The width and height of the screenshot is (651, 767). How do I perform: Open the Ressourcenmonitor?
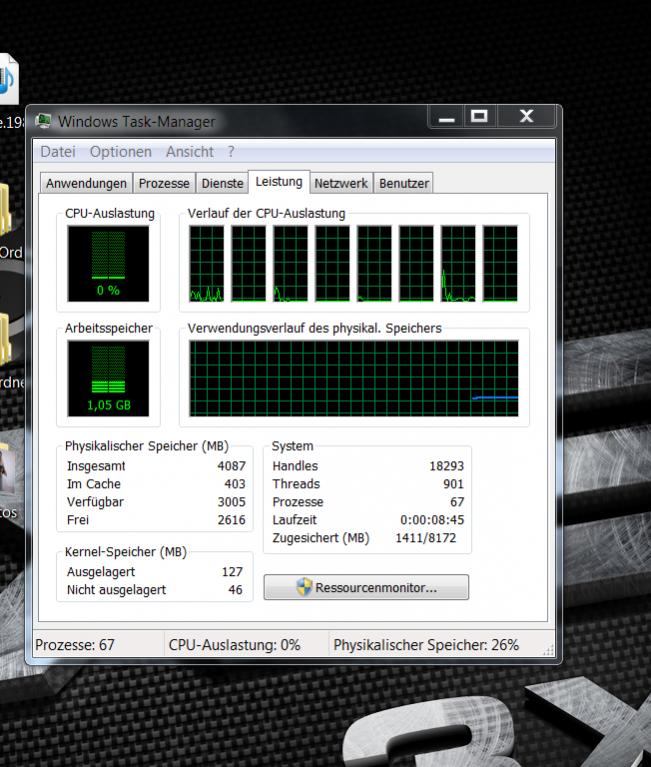366,587
